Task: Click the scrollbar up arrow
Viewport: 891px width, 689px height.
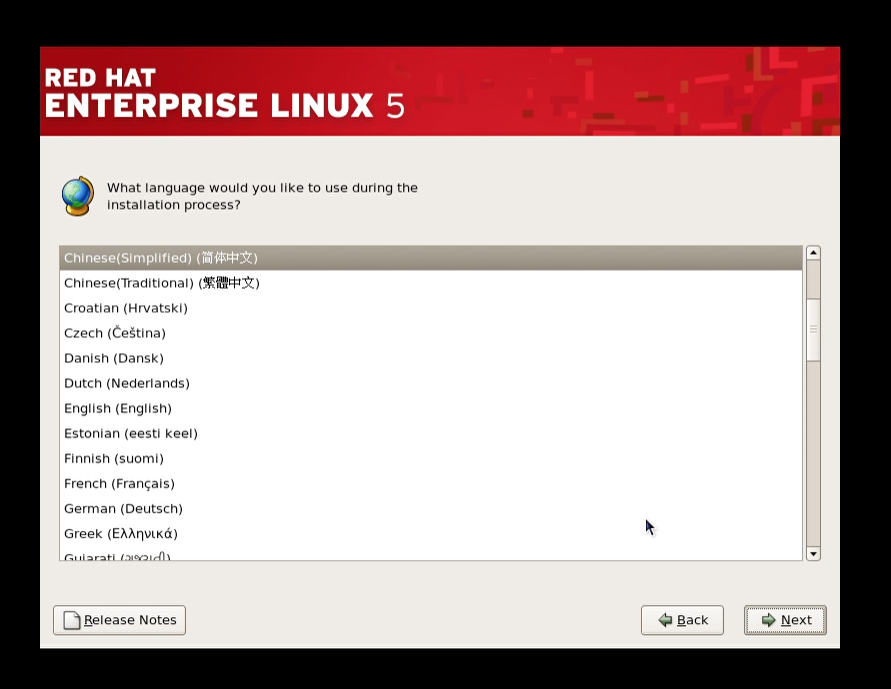Action: (813, 253)
